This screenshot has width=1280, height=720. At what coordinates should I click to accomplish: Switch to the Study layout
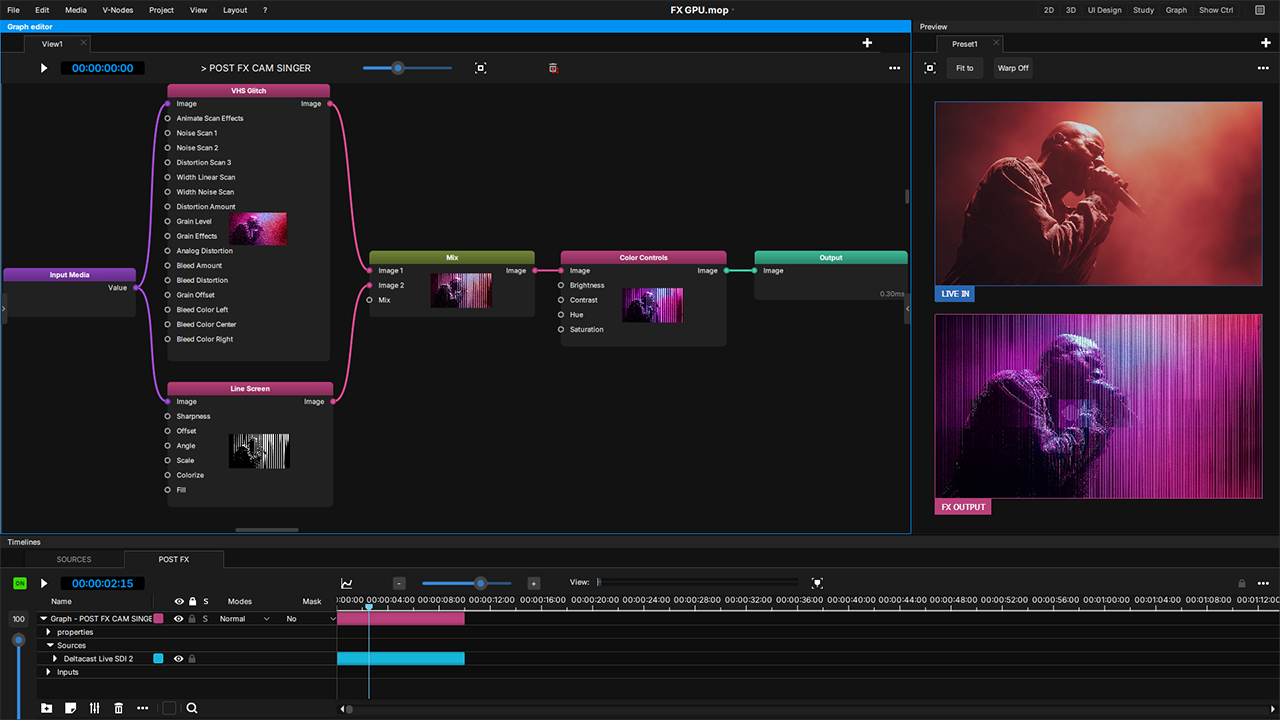[x=1143, y=10]
